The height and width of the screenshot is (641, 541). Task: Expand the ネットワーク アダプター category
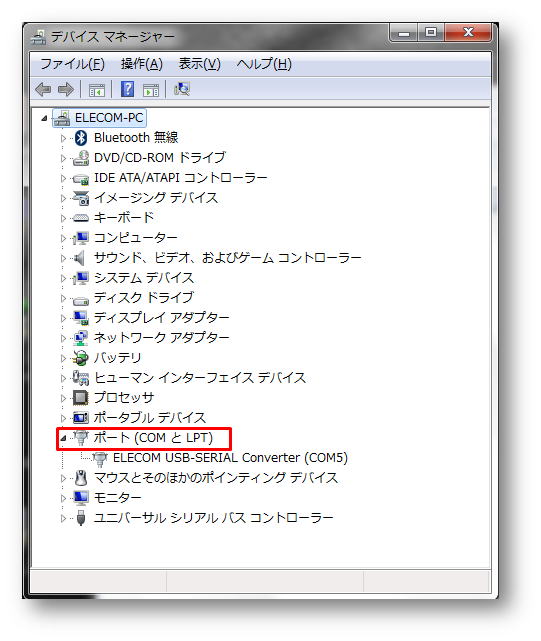pyautogui.click(x=63, y=338)
